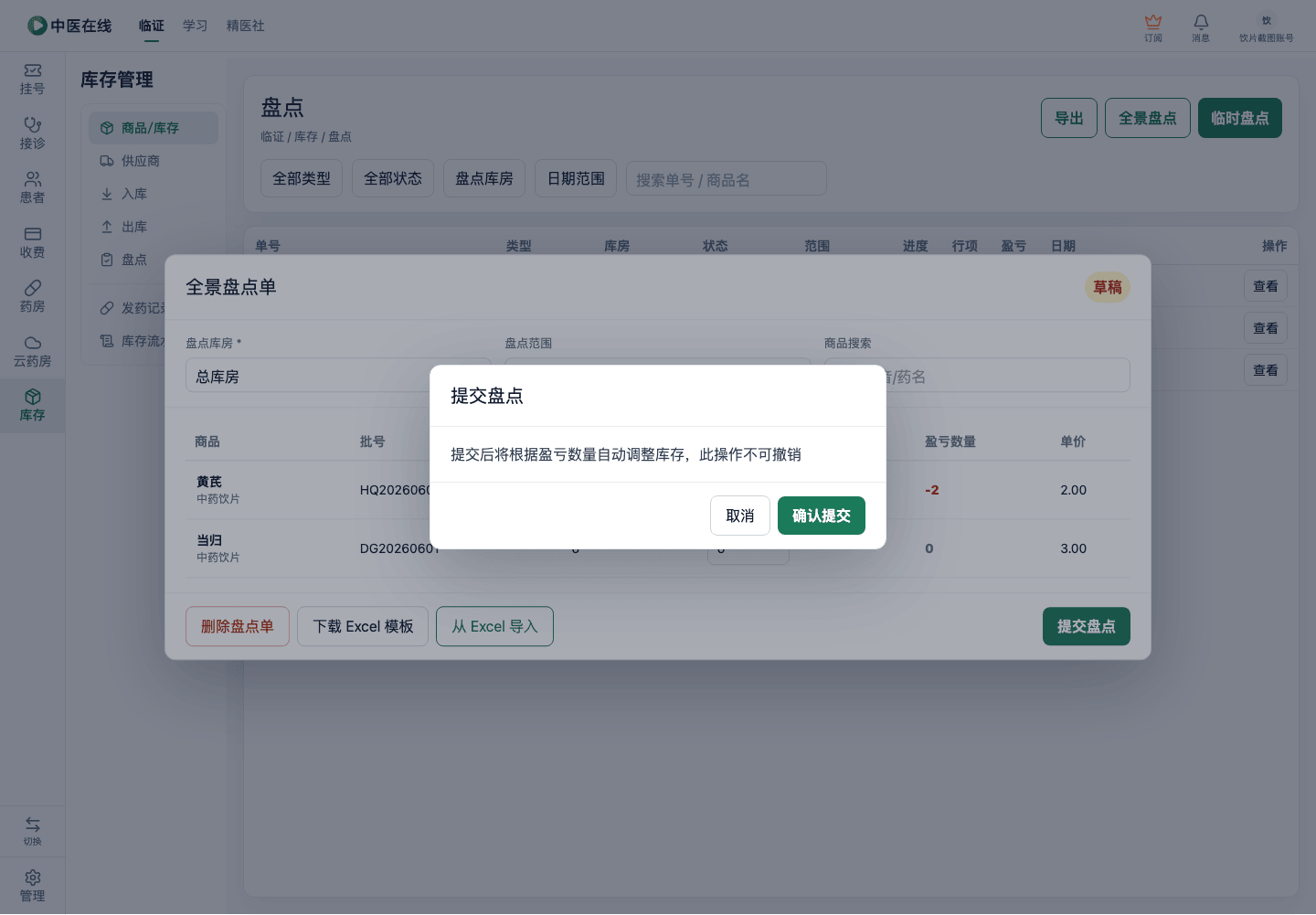
Task: Click the 从 Excel 导入 button
Action: [494, 626]
